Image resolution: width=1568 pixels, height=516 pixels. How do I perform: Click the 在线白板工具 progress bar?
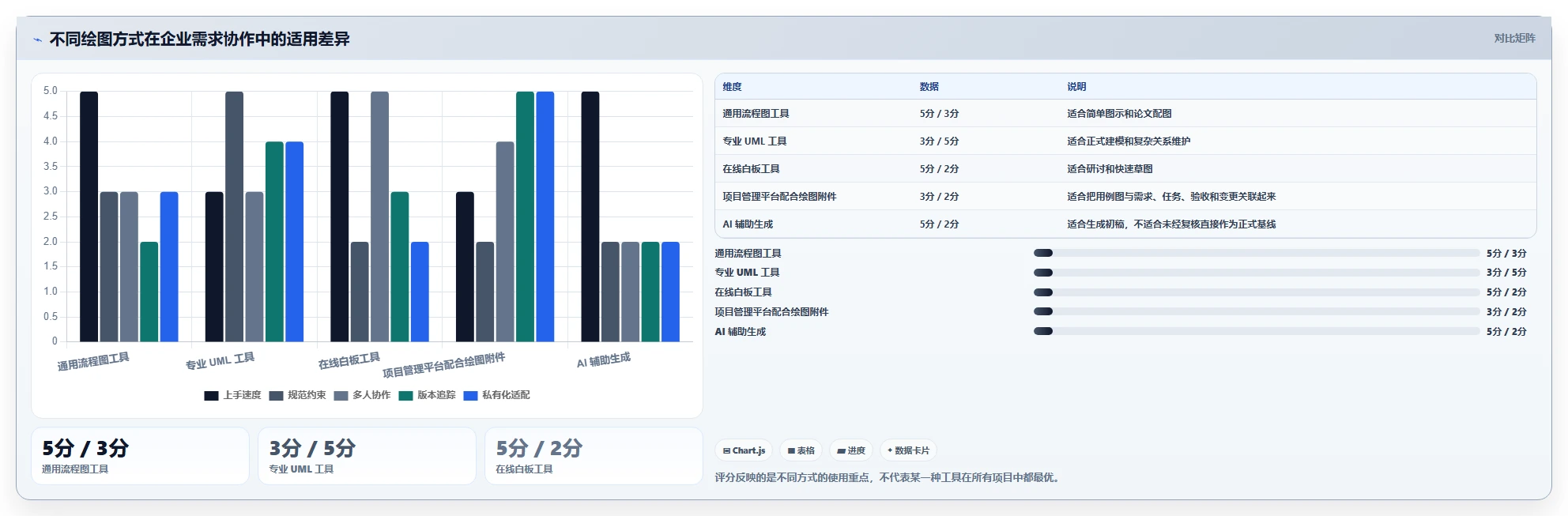[1257, 292]
